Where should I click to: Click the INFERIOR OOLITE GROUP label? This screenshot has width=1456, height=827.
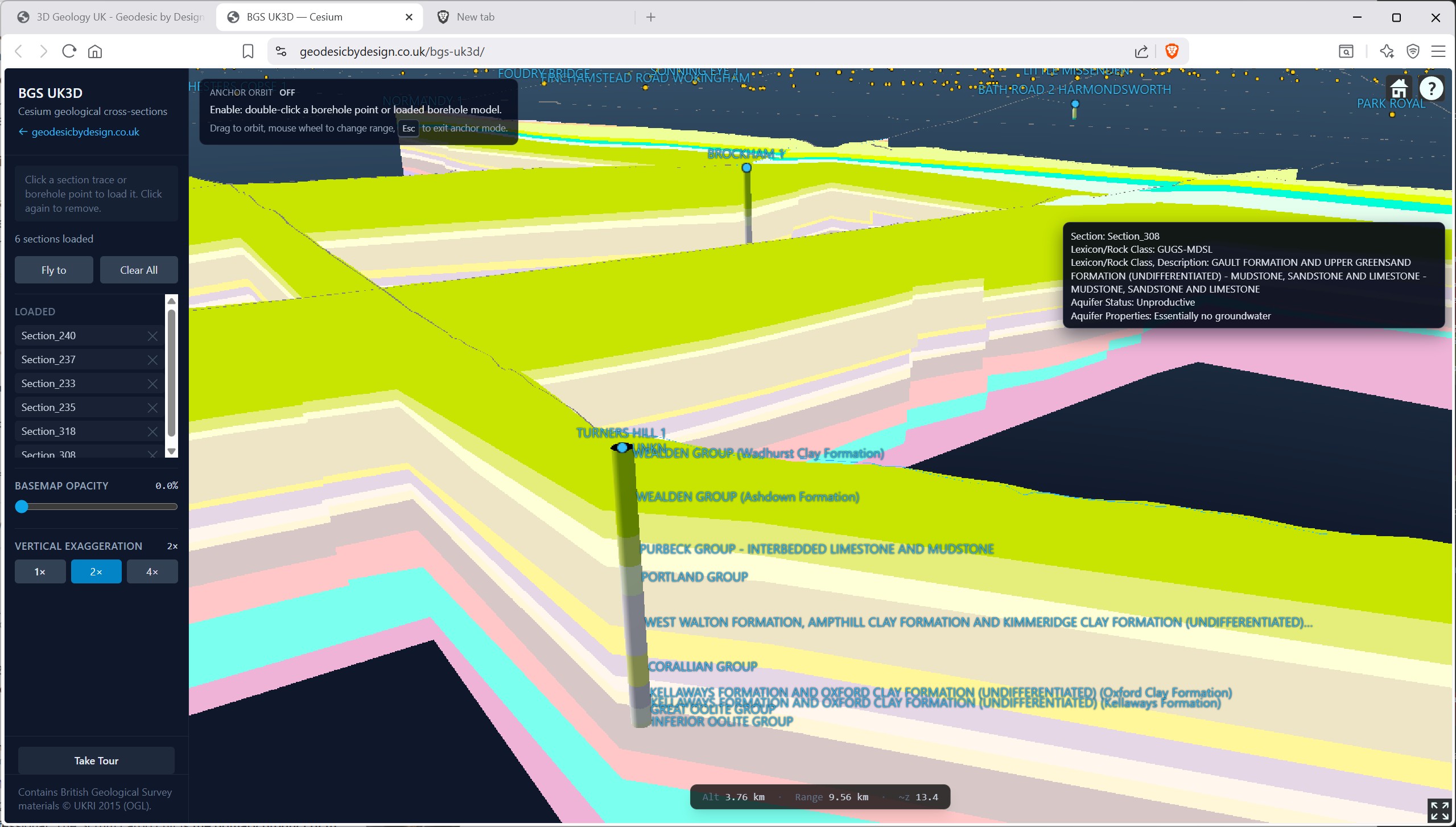pyautogui.click(x=722, y=722)
